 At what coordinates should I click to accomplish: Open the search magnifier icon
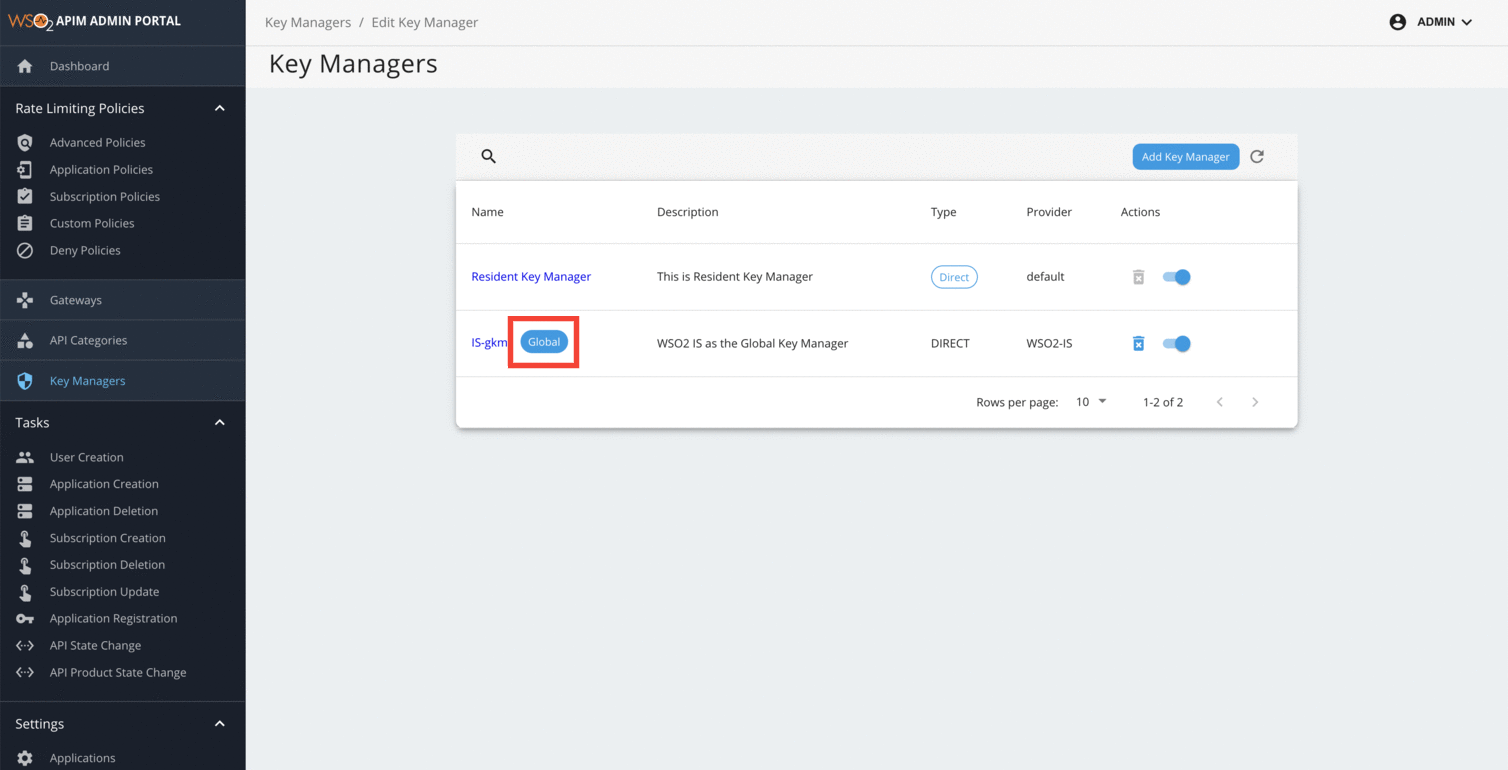coord(488,156)
